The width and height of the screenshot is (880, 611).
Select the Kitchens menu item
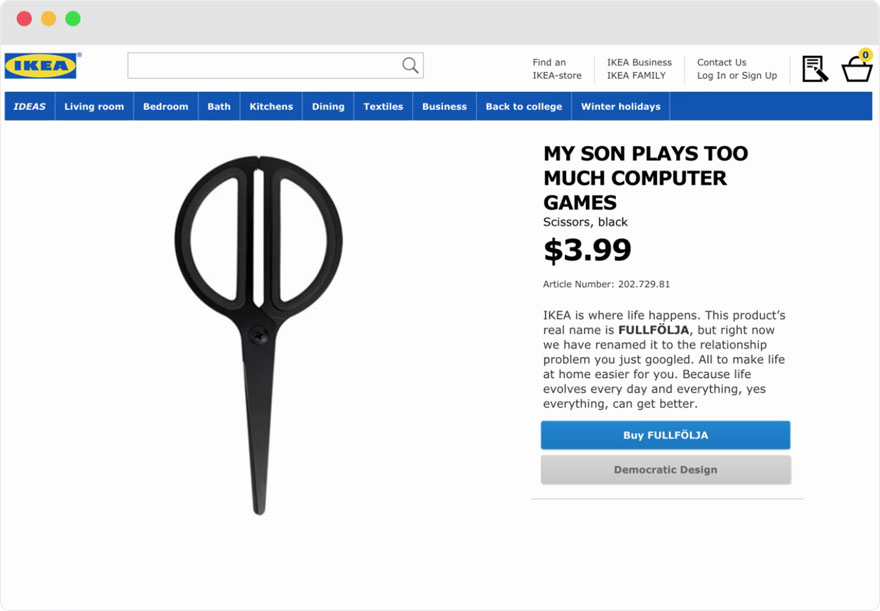click(271, 107)
